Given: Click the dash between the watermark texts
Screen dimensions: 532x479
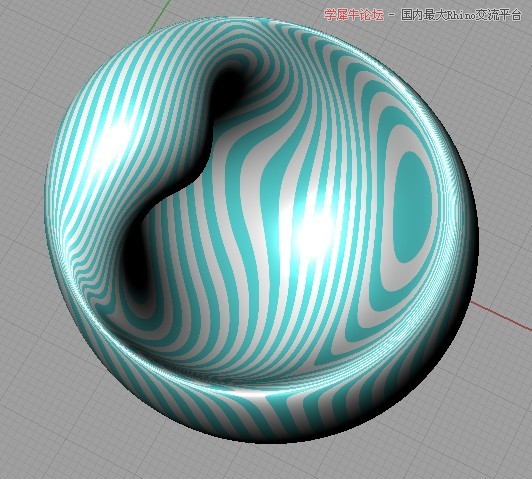Looking at the screenshot, I should [392, 16].
